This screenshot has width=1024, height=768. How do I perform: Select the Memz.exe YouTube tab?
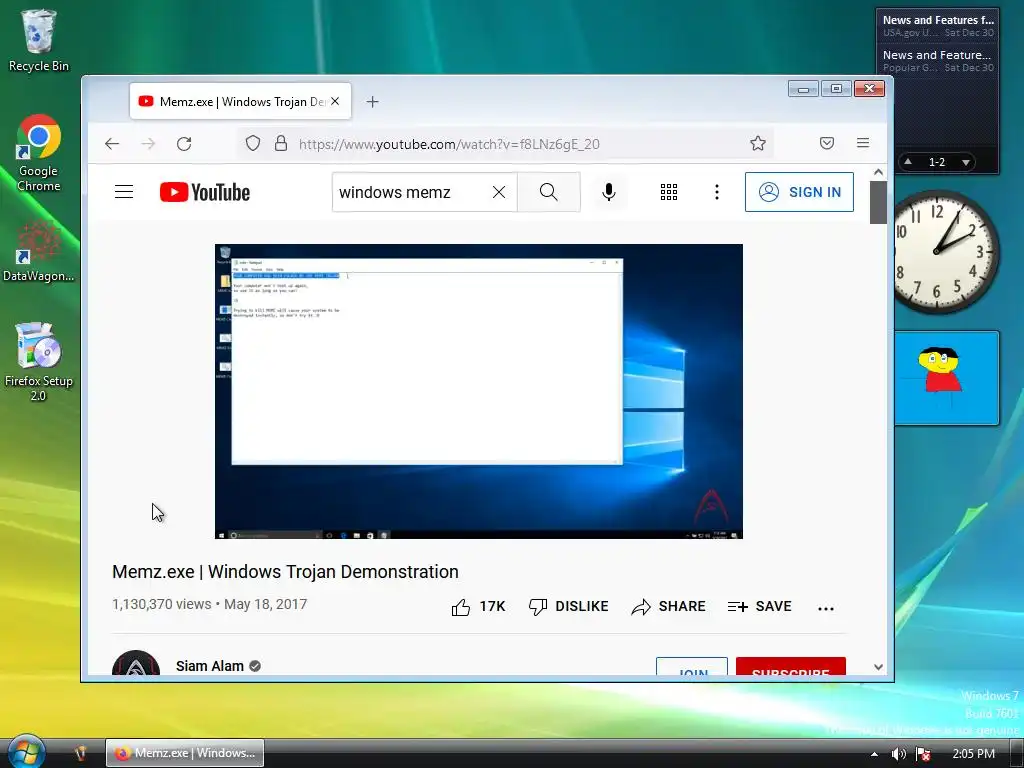[x=240, y=101]
